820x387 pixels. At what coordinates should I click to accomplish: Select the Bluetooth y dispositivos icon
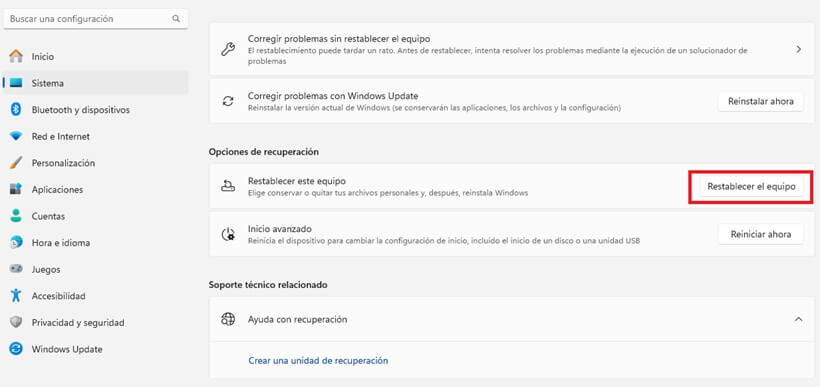coord(16,110)
